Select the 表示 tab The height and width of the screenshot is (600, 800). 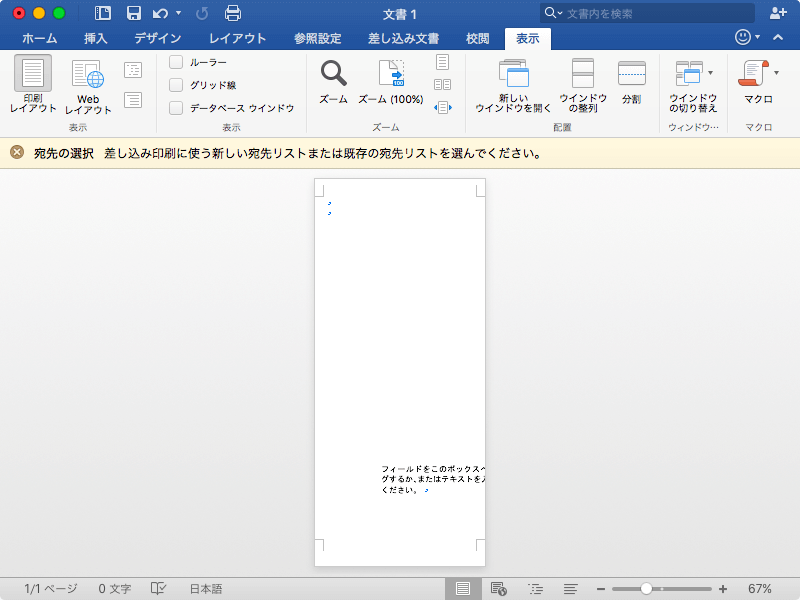[x=528, y=38]
